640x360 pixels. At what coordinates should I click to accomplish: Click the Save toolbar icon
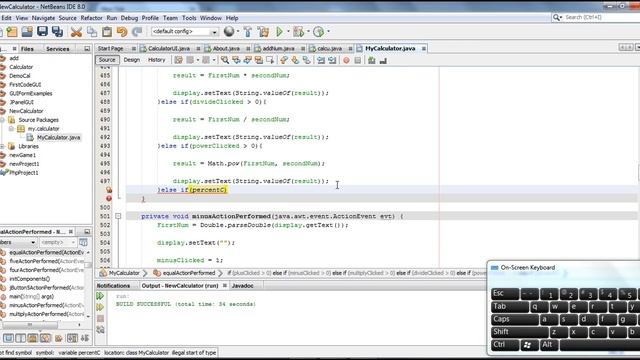pyautogui.click(x=42, y=31)
